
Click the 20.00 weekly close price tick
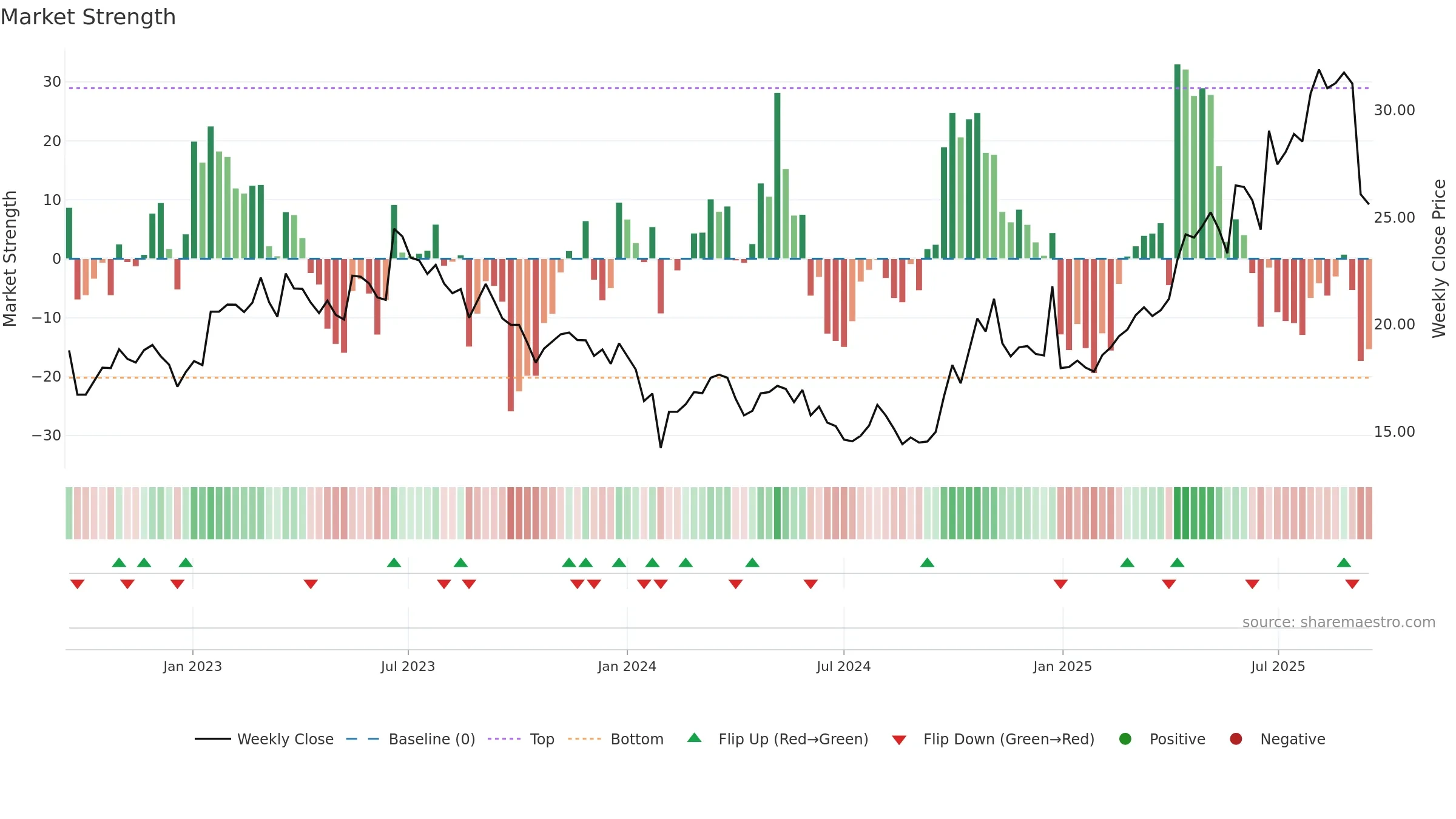[1394, 325]
